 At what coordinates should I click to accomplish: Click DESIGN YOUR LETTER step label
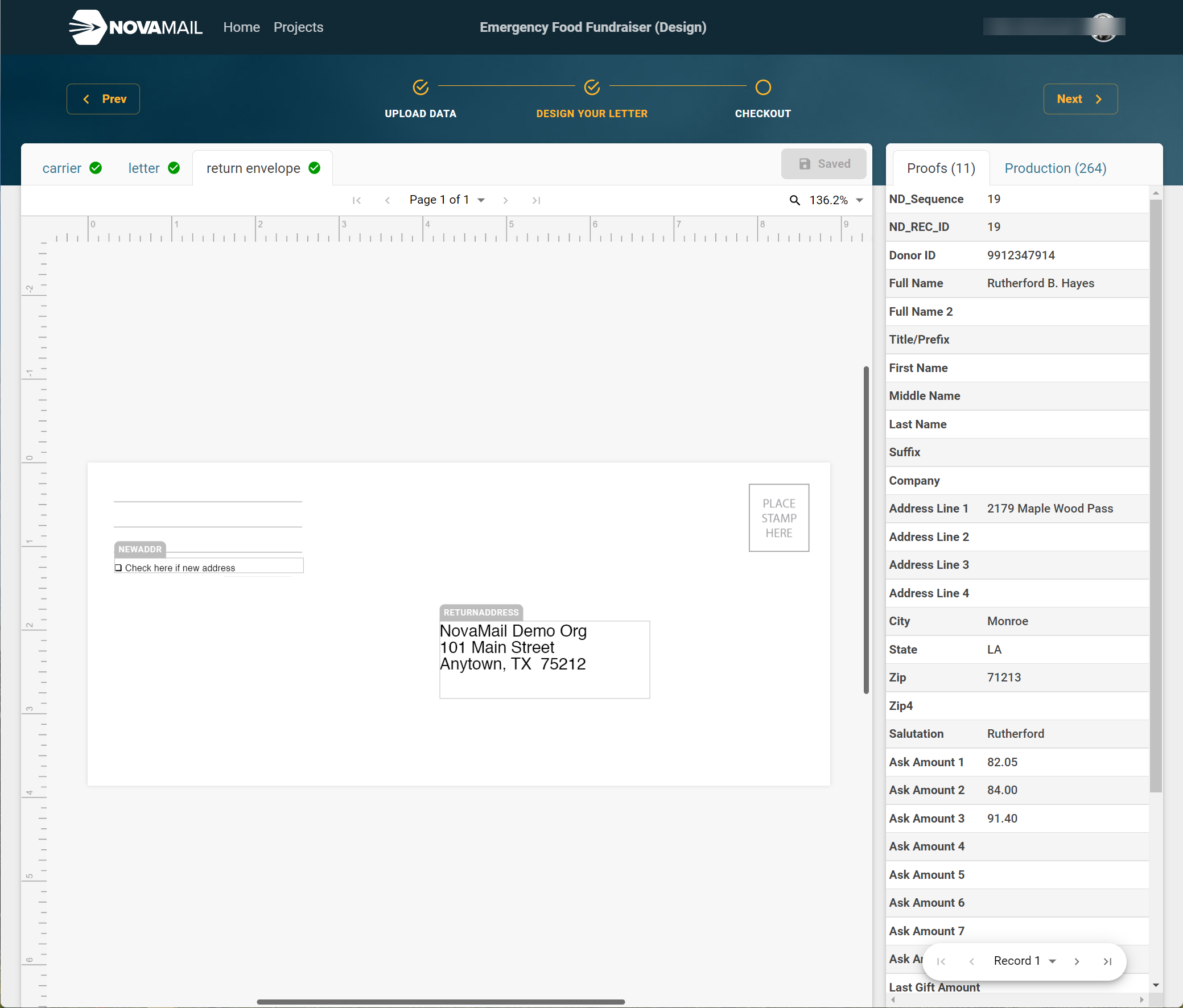pyautogui.click(x=592, y=114)
